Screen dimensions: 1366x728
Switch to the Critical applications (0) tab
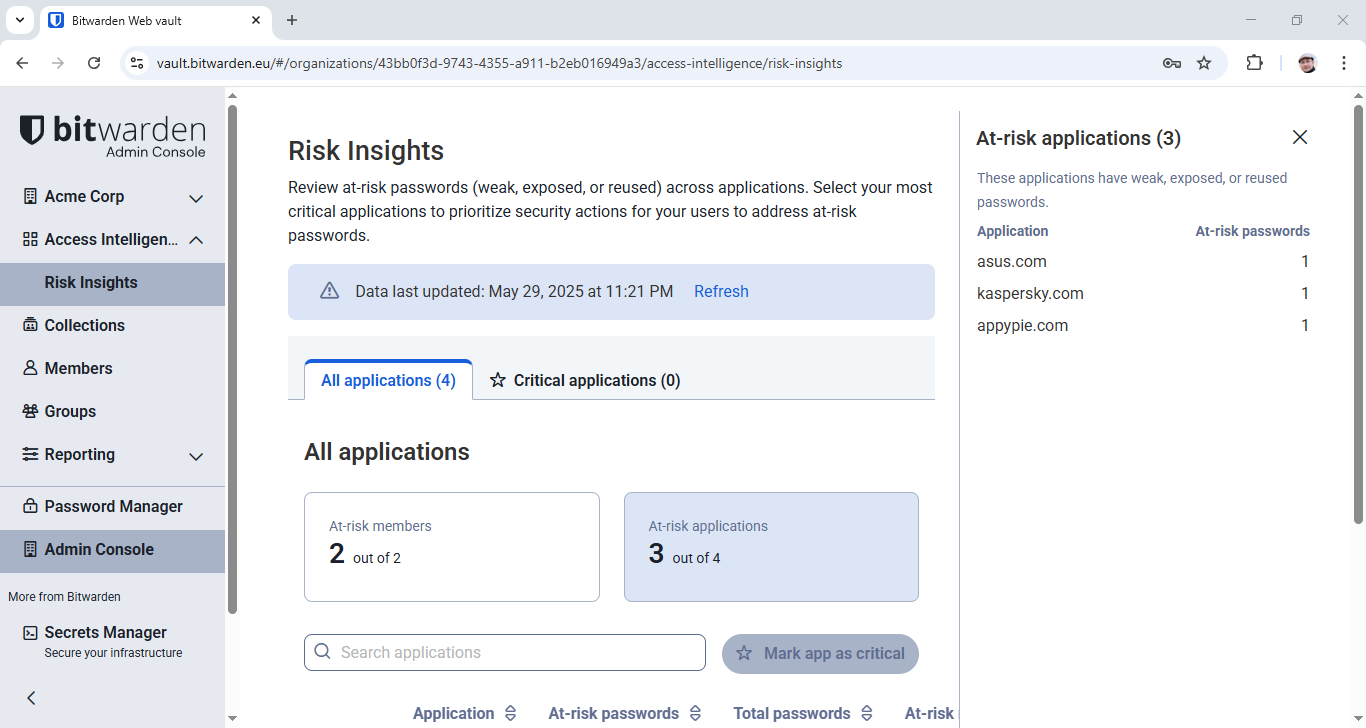pos(585,380)
